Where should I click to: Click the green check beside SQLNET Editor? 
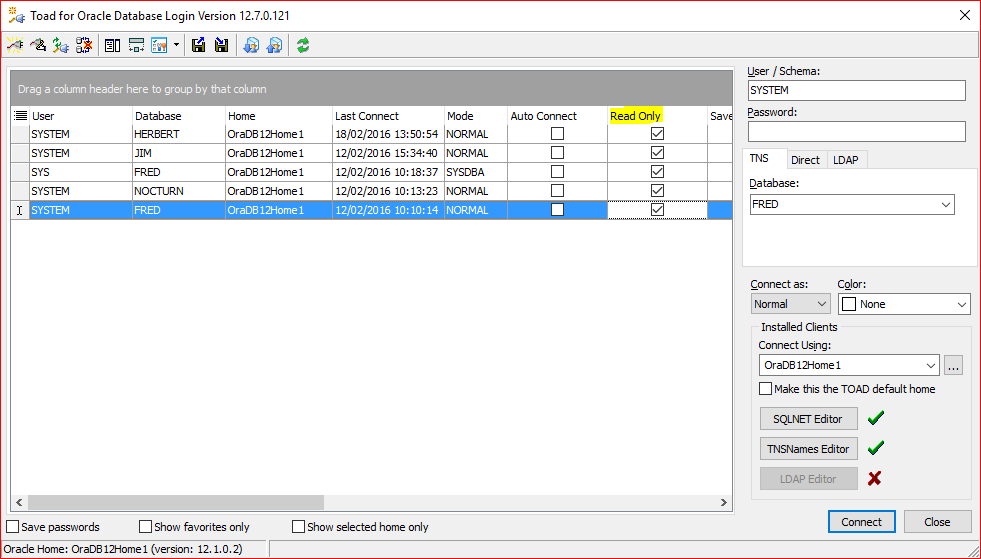(x=876, y=418)
